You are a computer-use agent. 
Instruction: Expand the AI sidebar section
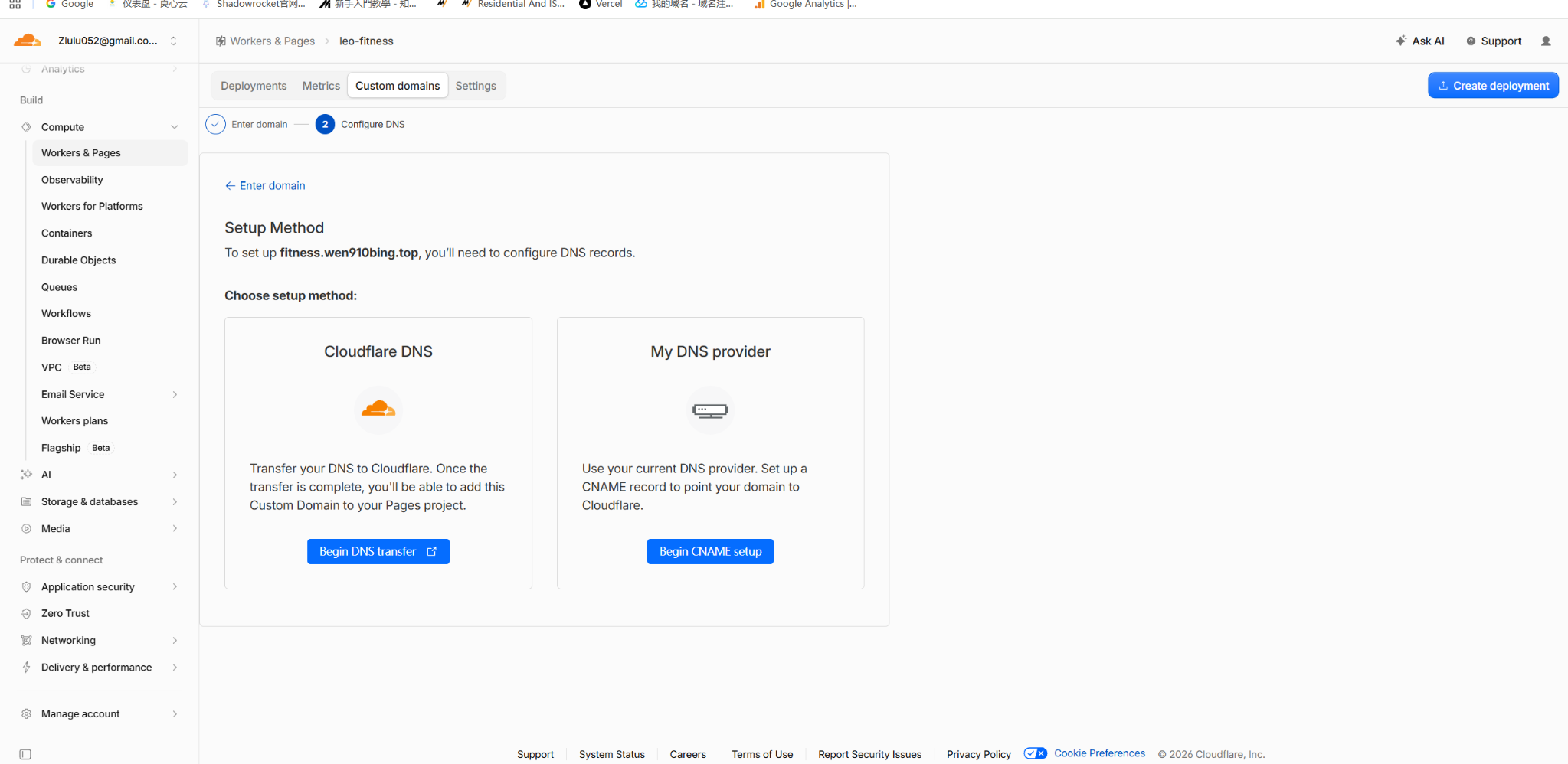(x=175, y=475)
